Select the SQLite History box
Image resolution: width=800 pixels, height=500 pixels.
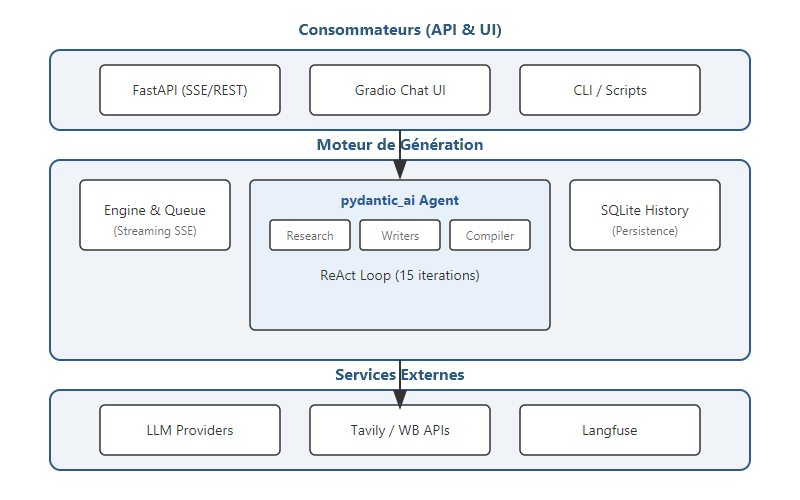(645, 215)
